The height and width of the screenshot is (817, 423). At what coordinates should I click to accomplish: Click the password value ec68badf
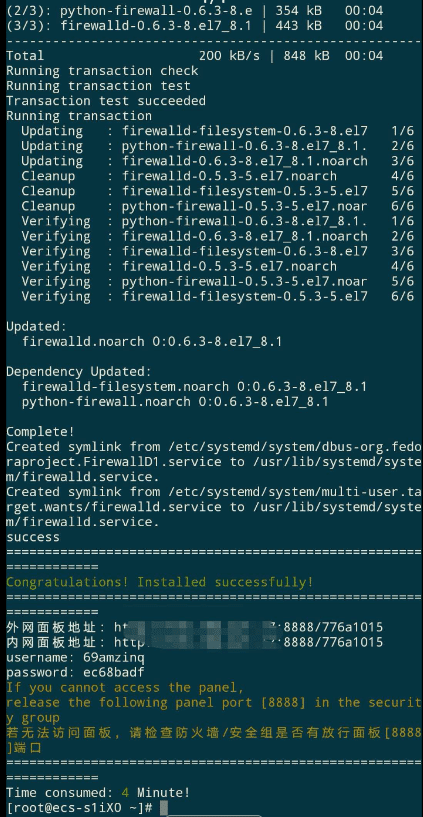pos(114,672)
